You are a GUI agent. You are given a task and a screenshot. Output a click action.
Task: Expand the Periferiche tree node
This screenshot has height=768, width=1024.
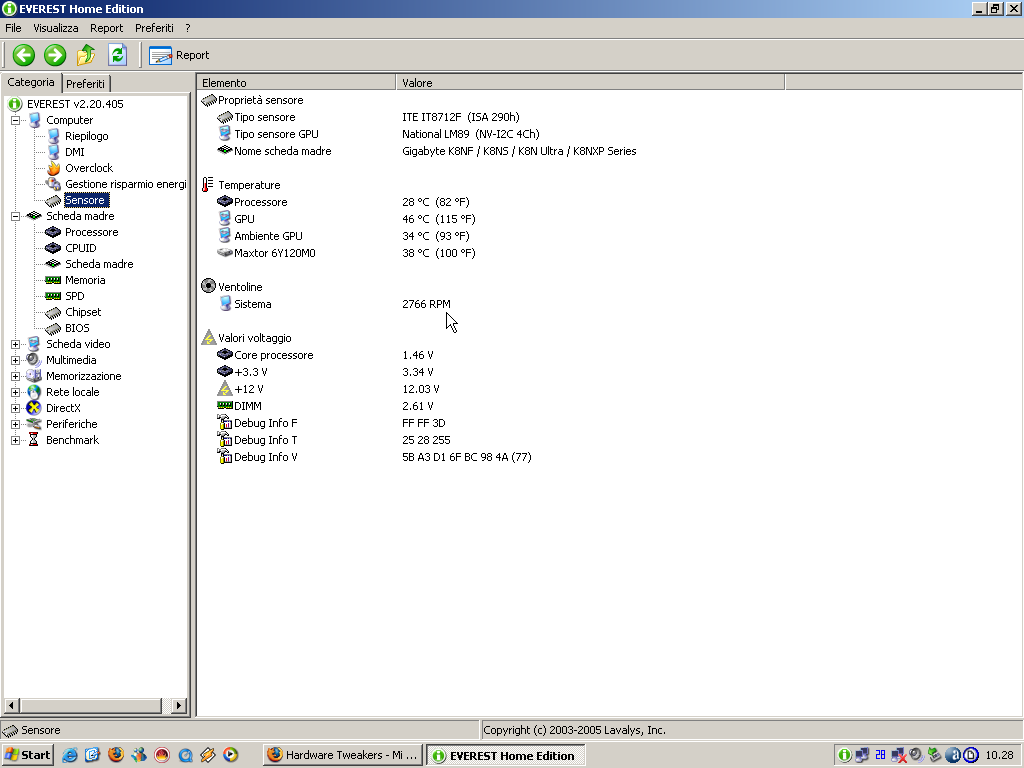tap(15, 424)
